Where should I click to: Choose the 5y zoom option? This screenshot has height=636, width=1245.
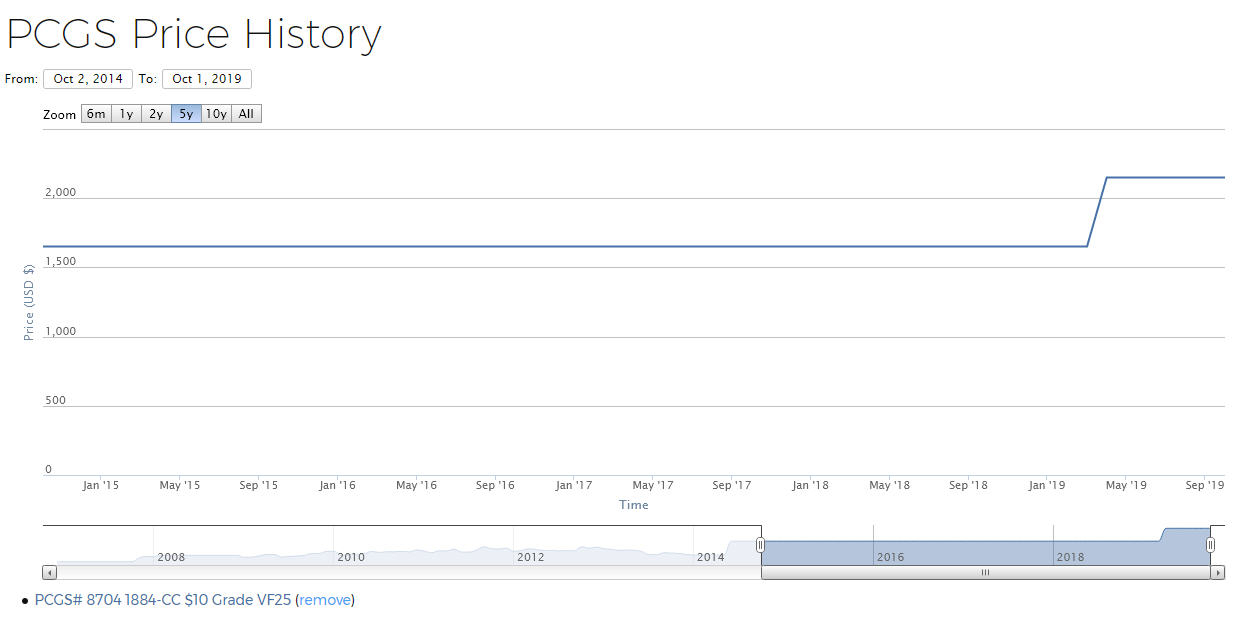pyautogui.click(x=186, y=114)
